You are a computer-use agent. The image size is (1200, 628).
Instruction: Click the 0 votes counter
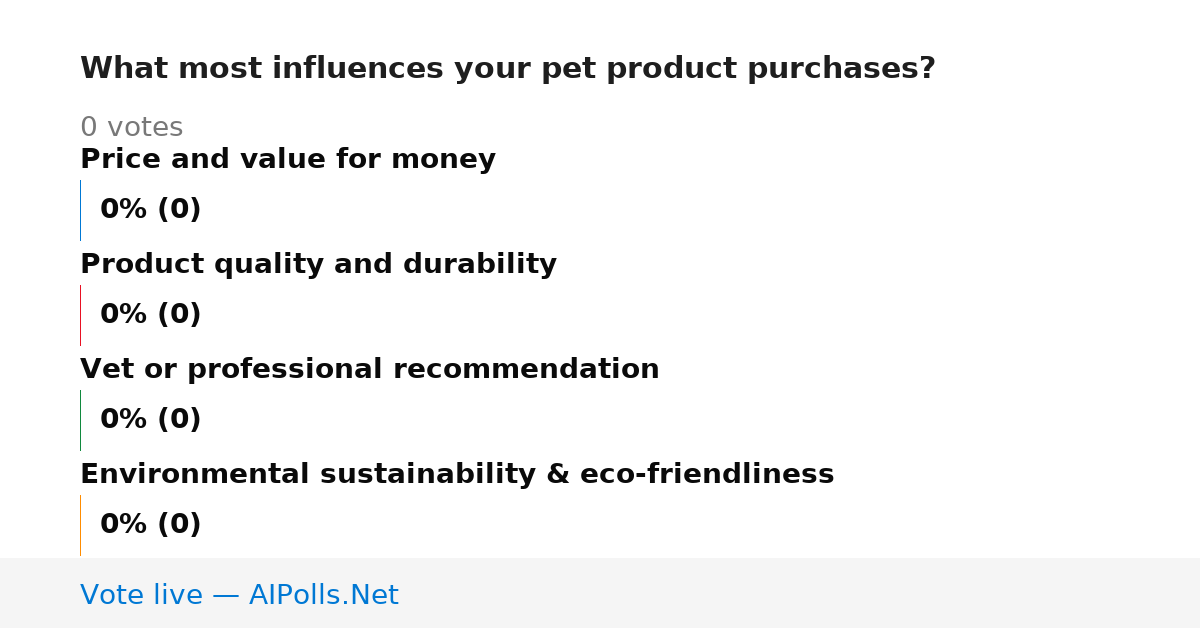click(x=131, y=128)
